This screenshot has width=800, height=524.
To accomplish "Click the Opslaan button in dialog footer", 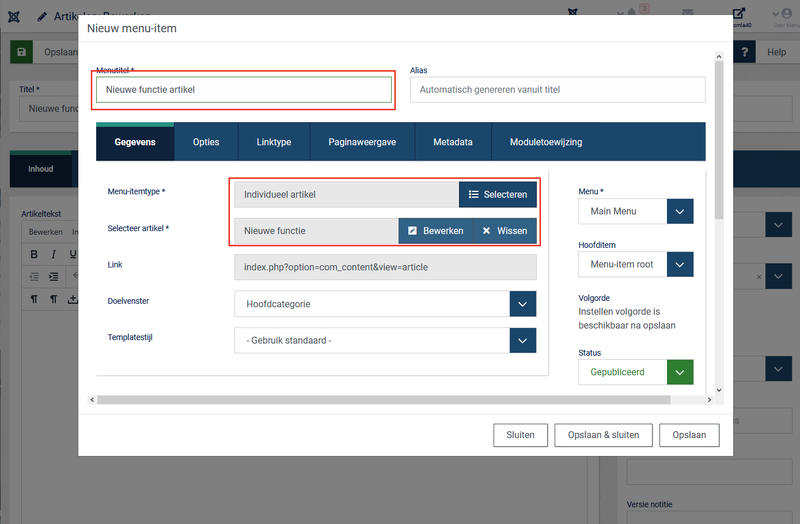I will tap(689, 435).
